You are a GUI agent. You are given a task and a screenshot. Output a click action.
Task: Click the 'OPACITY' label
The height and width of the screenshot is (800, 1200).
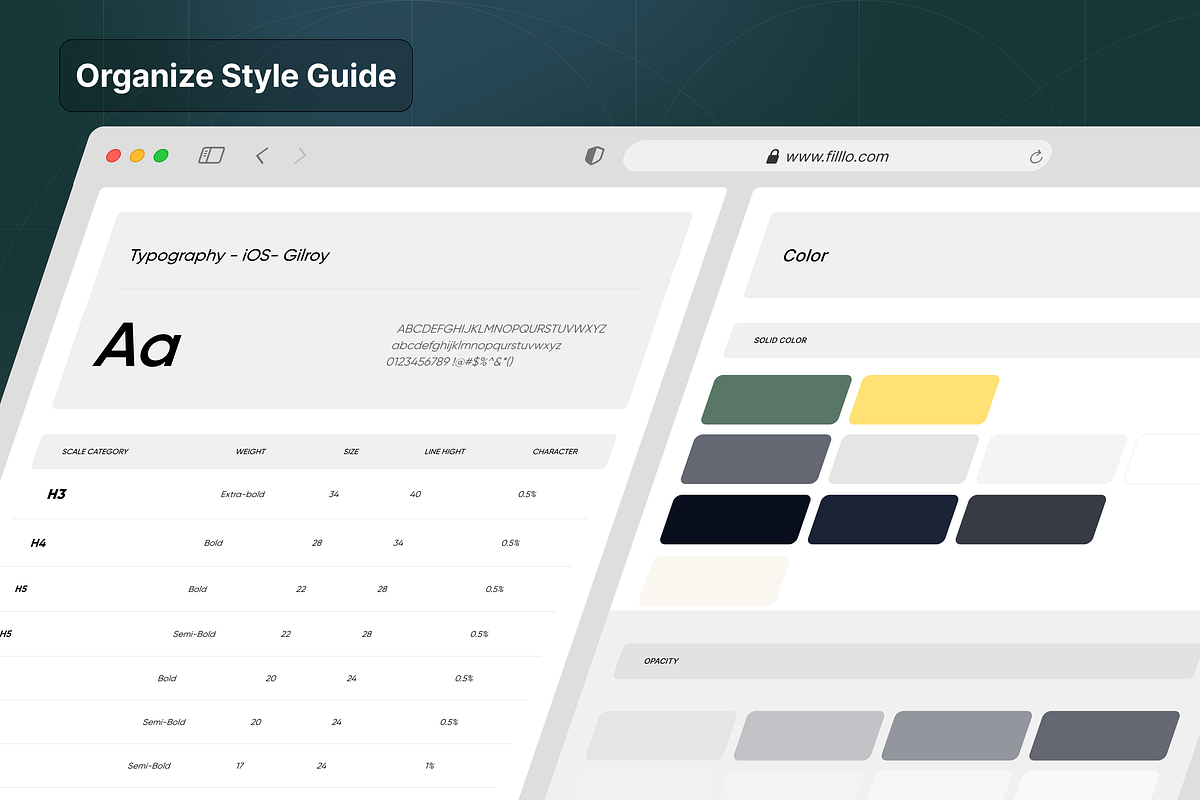point(661,661)
